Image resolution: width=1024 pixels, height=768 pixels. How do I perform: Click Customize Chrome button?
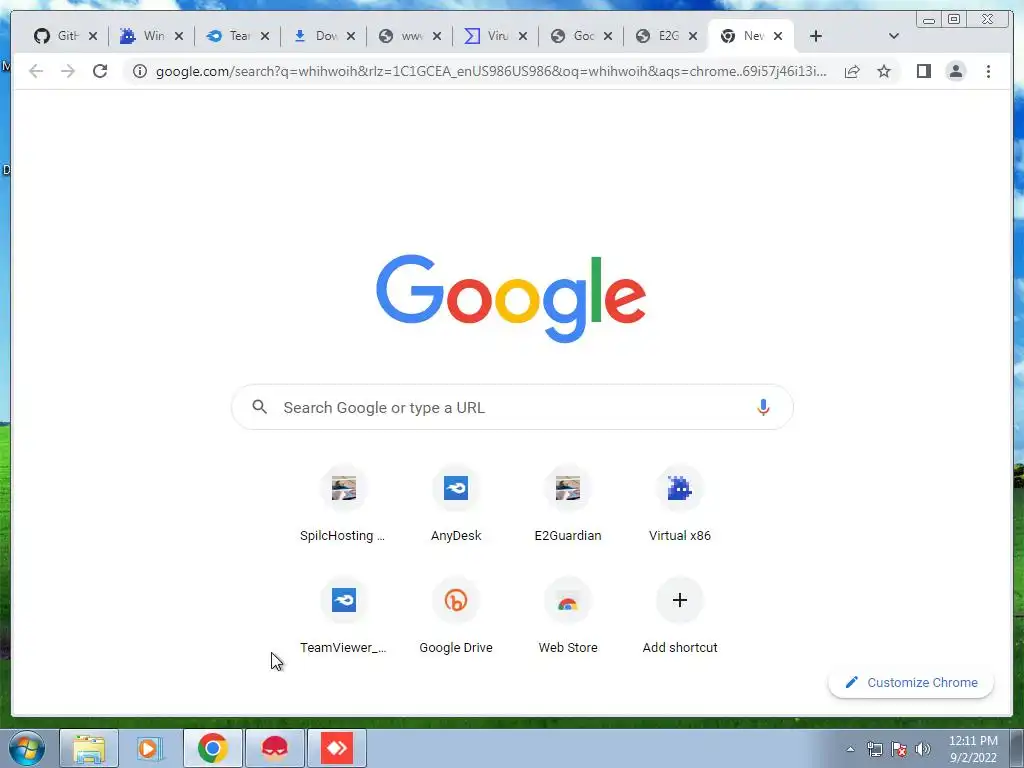click(911, 682)
